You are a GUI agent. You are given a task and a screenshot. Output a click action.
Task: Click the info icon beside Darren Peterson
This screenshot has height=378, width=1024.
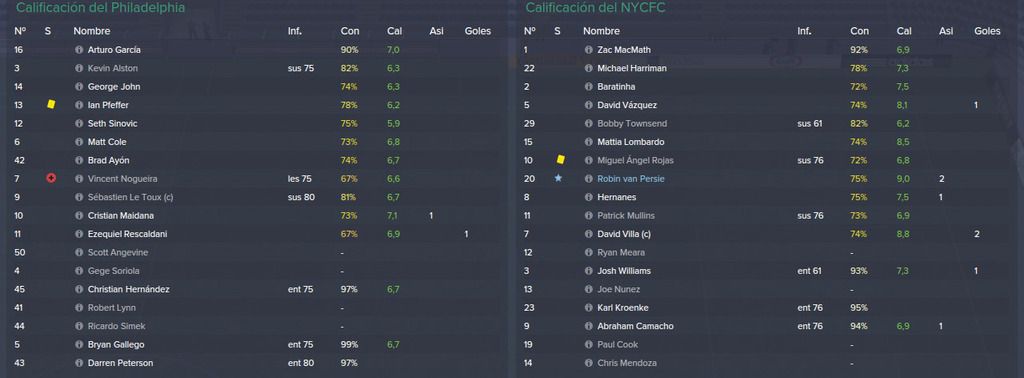pos(79,363)
